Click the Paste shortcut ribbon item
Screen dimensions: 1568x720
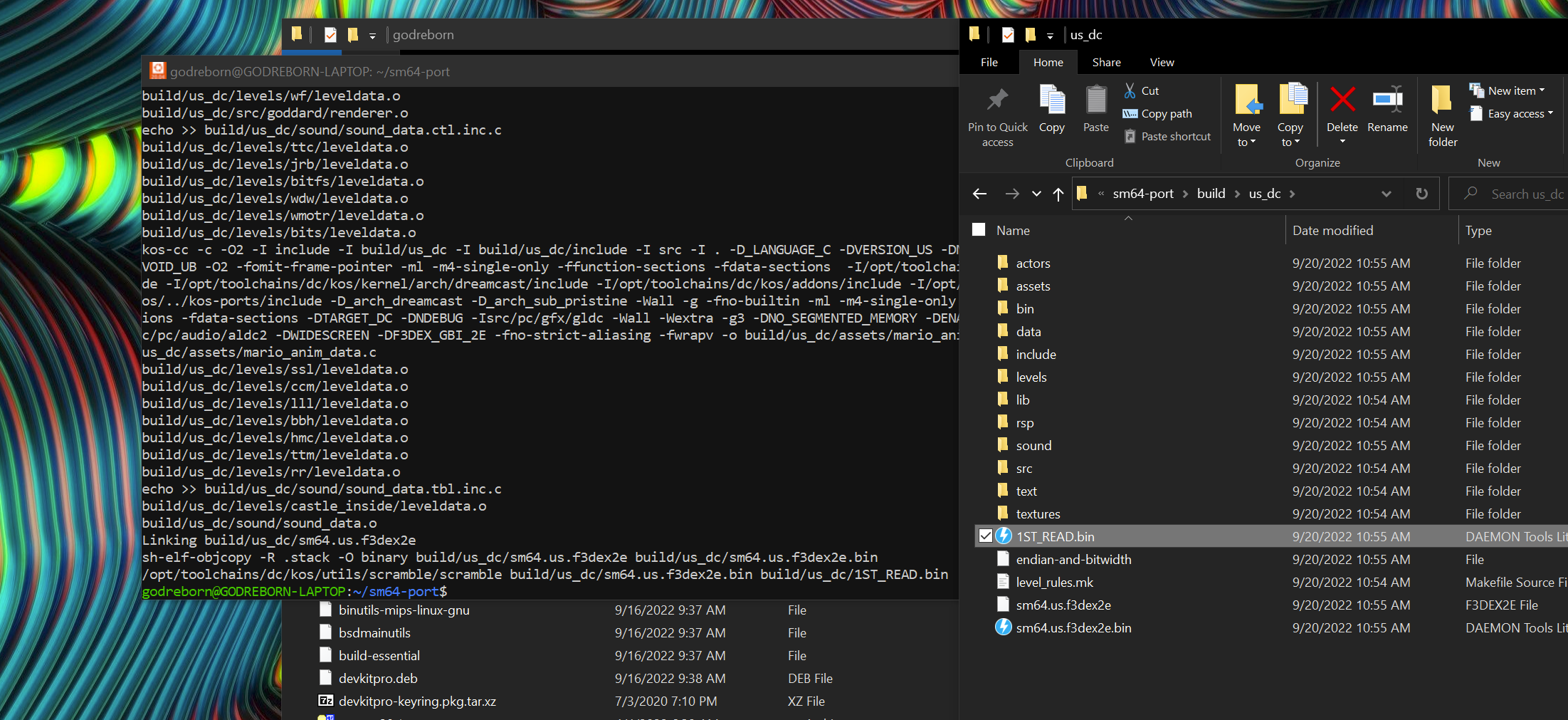point(1167,137)
